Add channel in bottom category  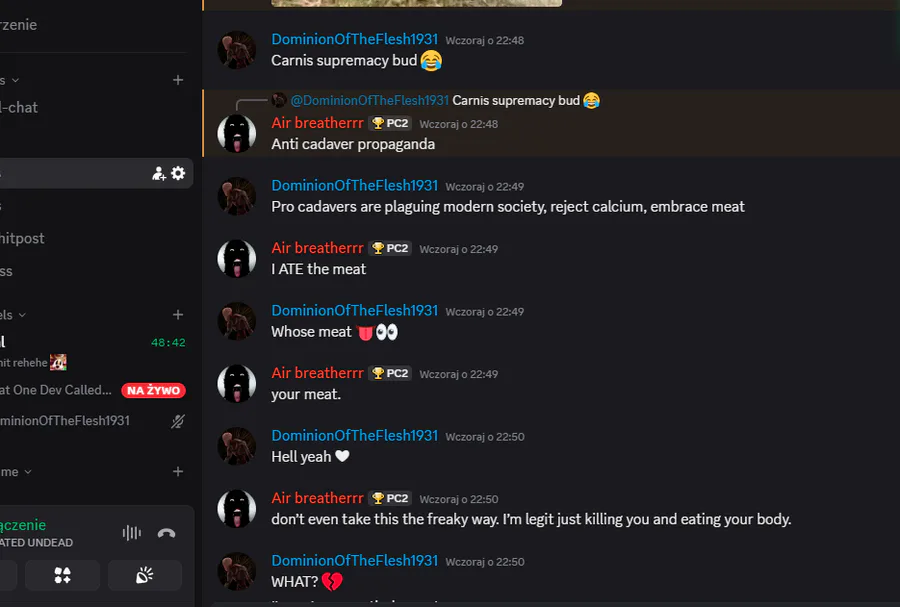(x=178, y=471)
